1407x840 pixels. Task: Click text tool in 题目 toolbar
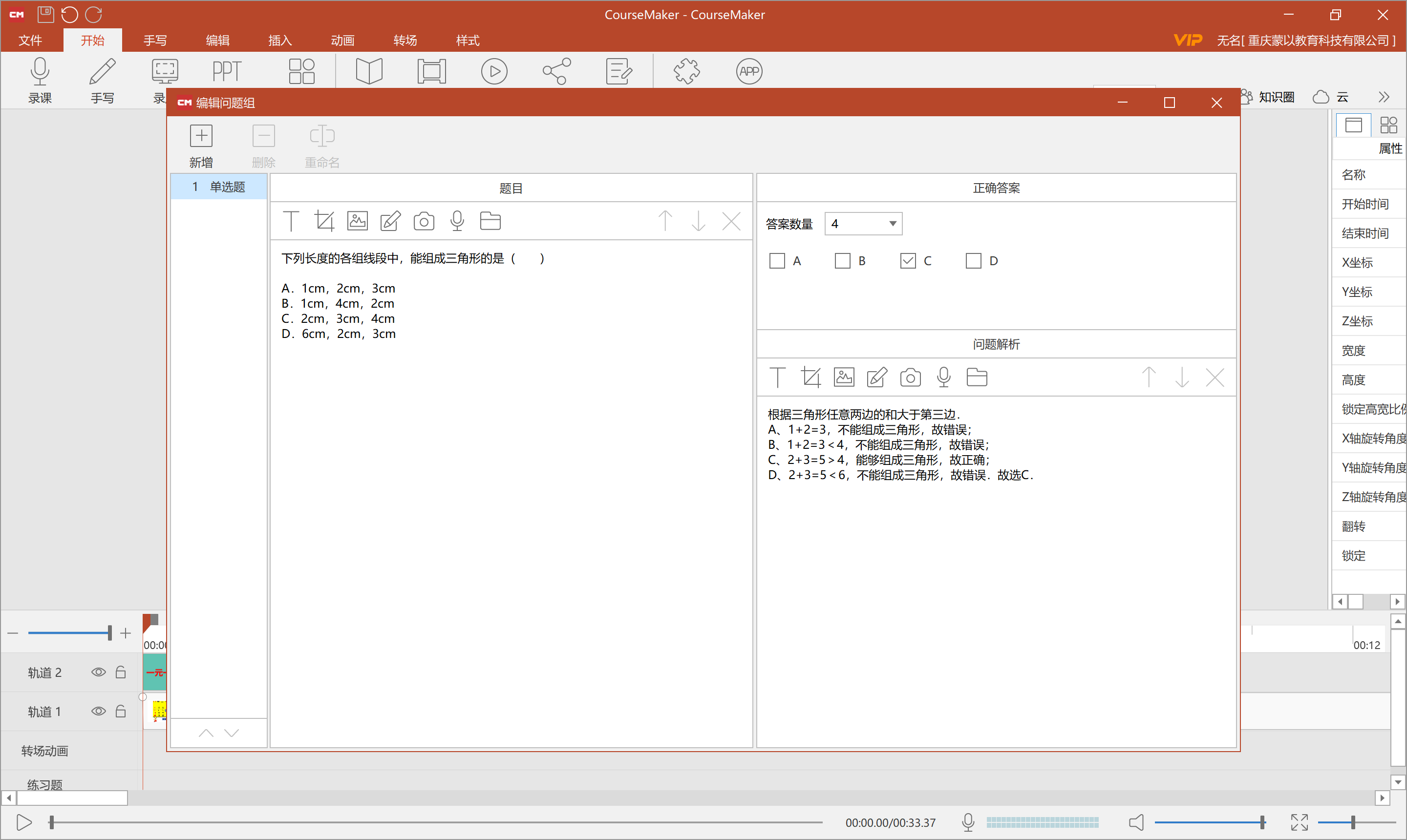[x=291, y=221]
